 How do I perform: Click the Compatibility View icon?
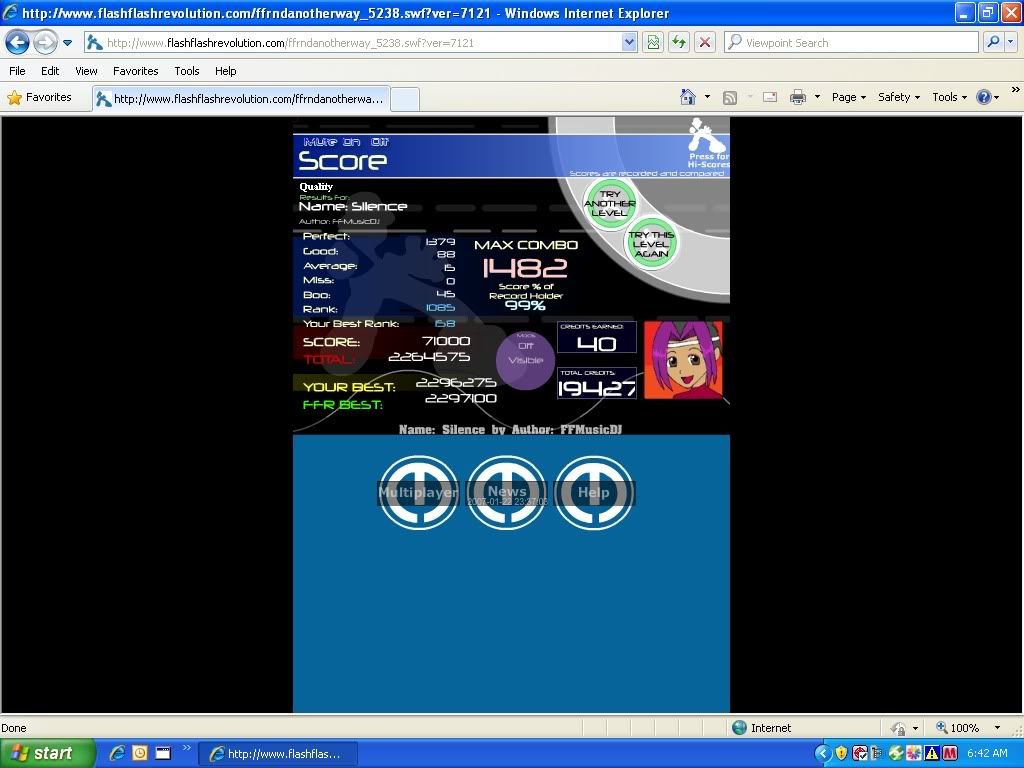[x=653, y=42]
